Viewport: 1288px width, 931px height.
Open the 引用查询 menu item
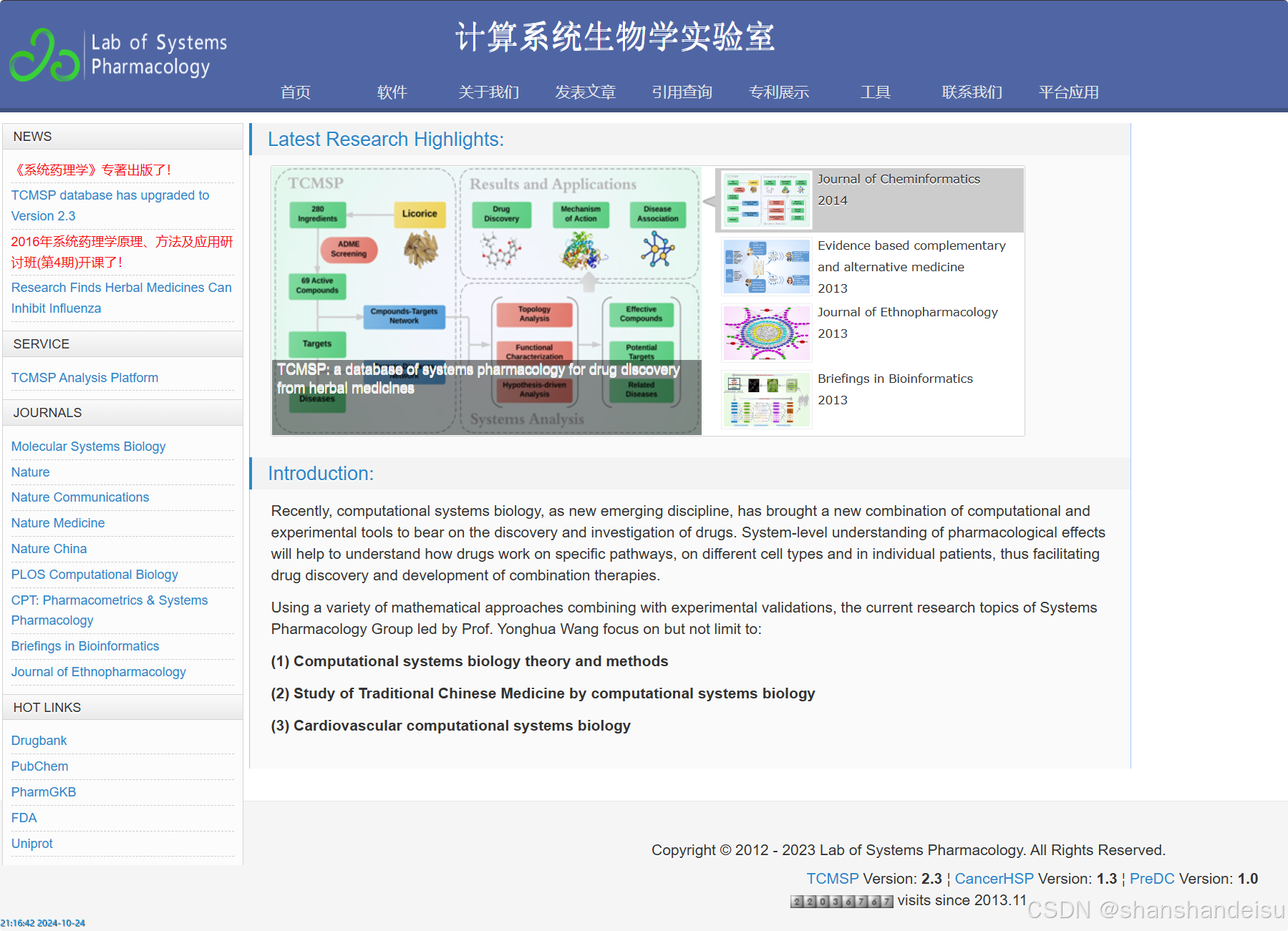tap(682, 92)
